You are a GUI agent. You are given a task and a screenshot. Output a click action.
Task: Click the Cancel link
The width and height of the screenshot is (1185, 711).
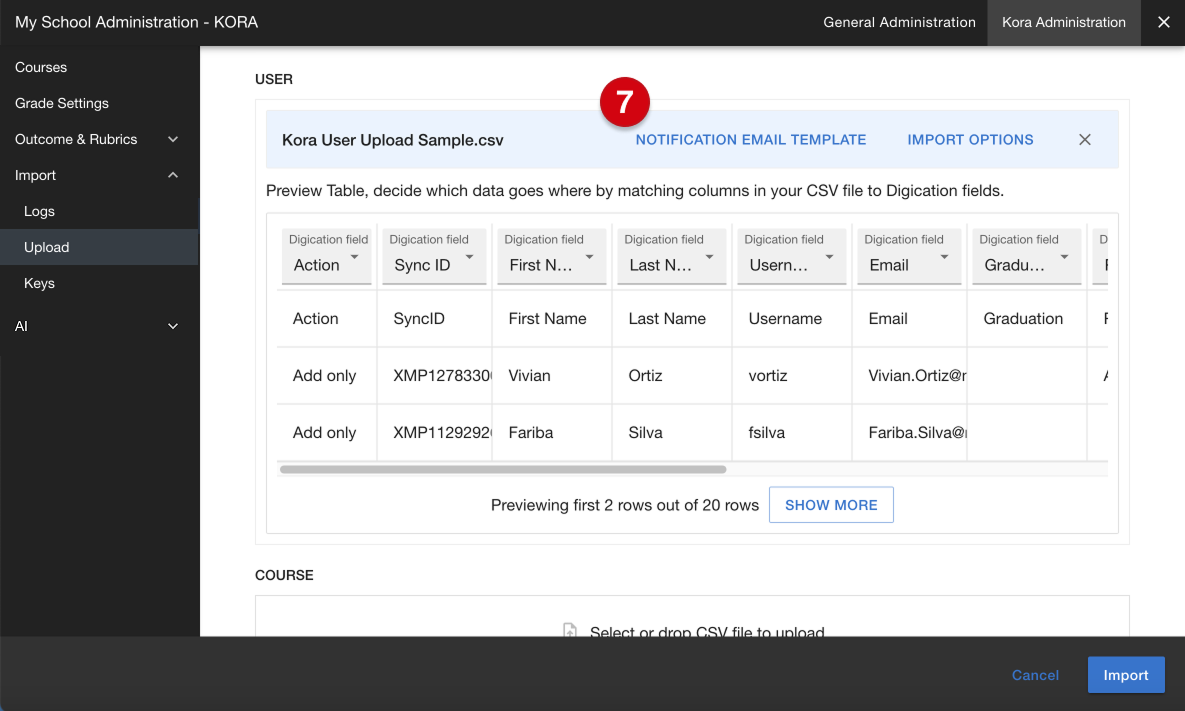(1035, 675)
